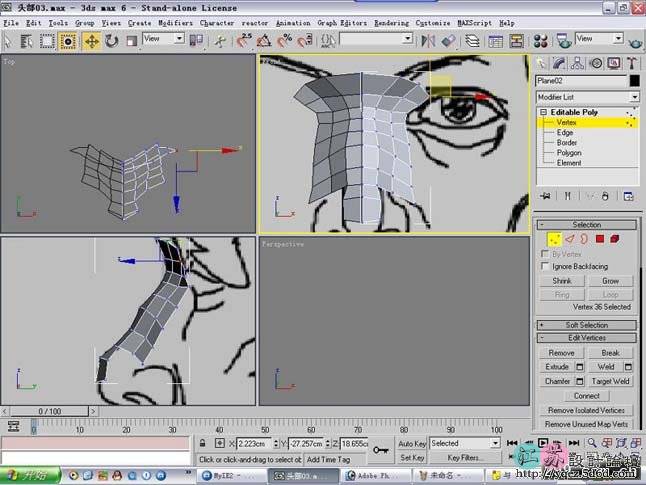Select the Move tool in main toolbar

(91, 40)
